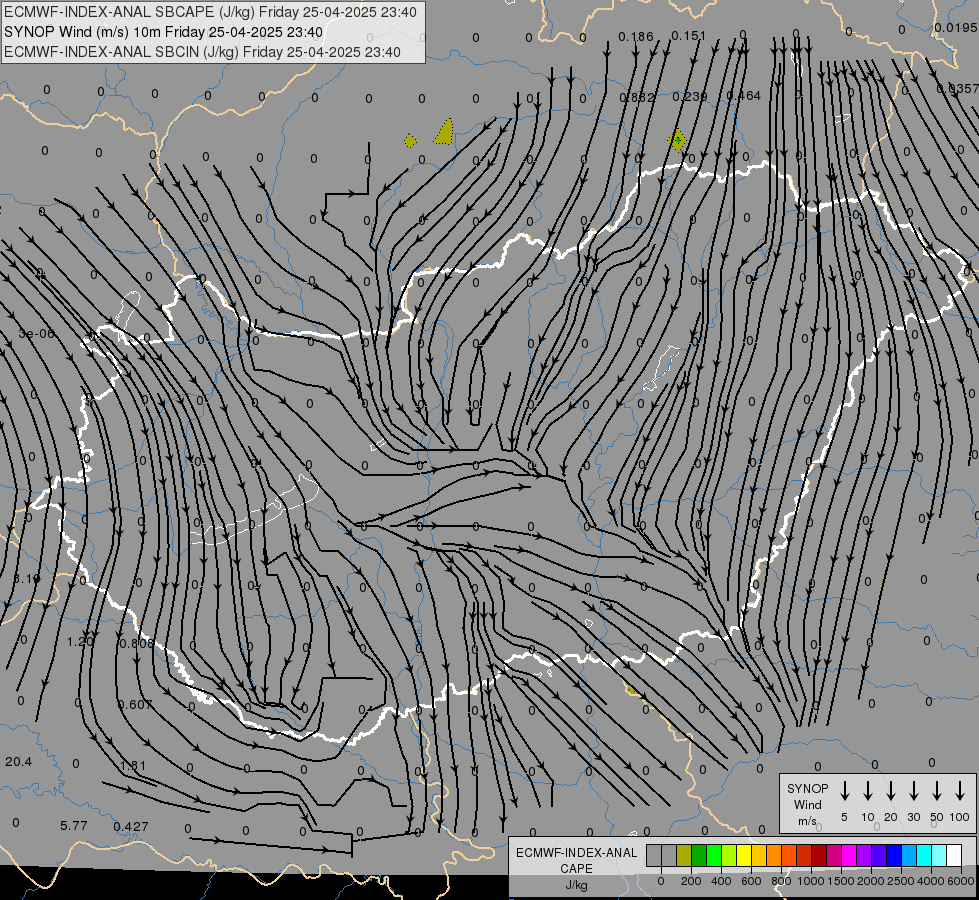Click the map value 0.464

point(744,96)
